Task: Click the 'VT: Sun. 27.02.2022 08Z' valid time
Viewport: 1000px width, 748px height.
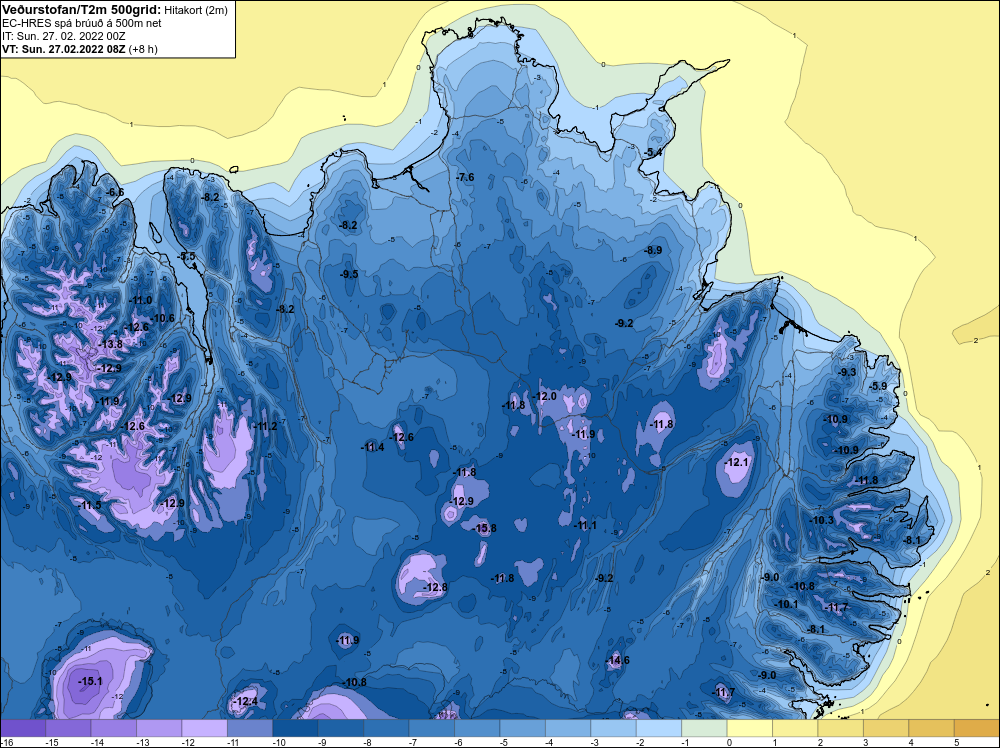Action: (64, 49)
